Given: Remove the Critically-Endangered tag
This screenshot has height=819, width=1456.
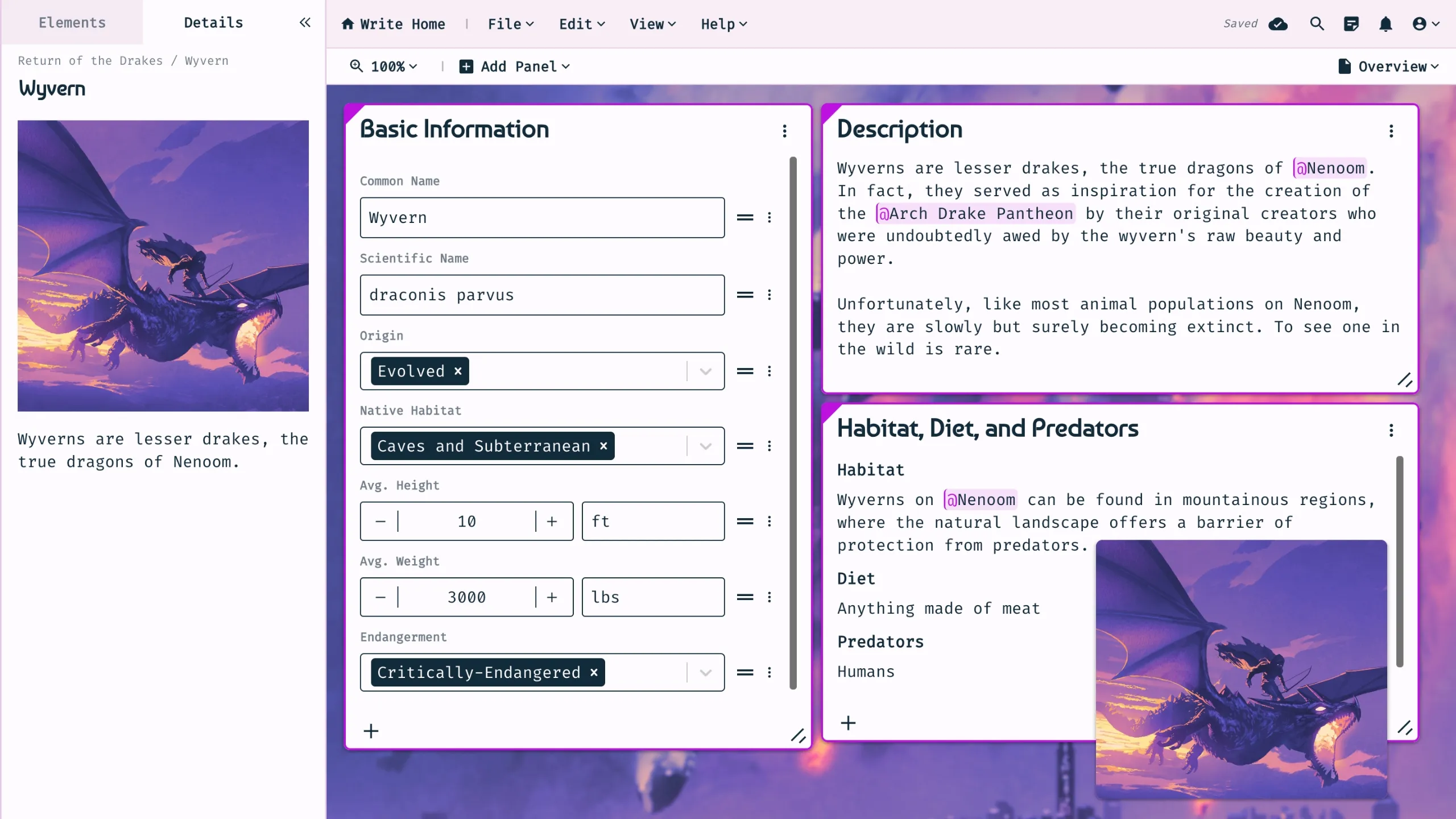Looking at the screenshot, I should click(x=594, y=672).
